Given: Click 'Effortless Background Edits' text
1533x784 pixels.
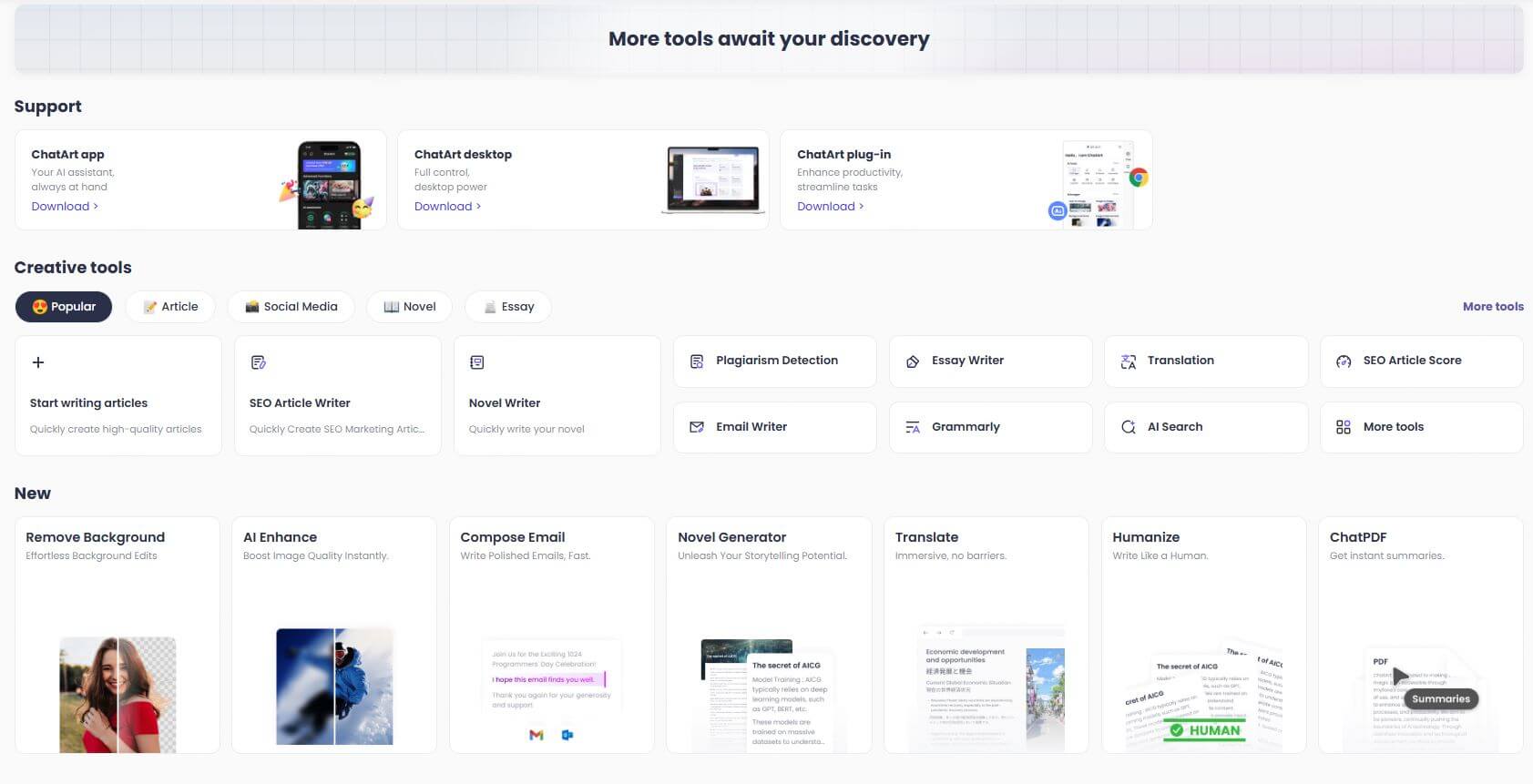Looking at the screenshot, I should [91, 555].
